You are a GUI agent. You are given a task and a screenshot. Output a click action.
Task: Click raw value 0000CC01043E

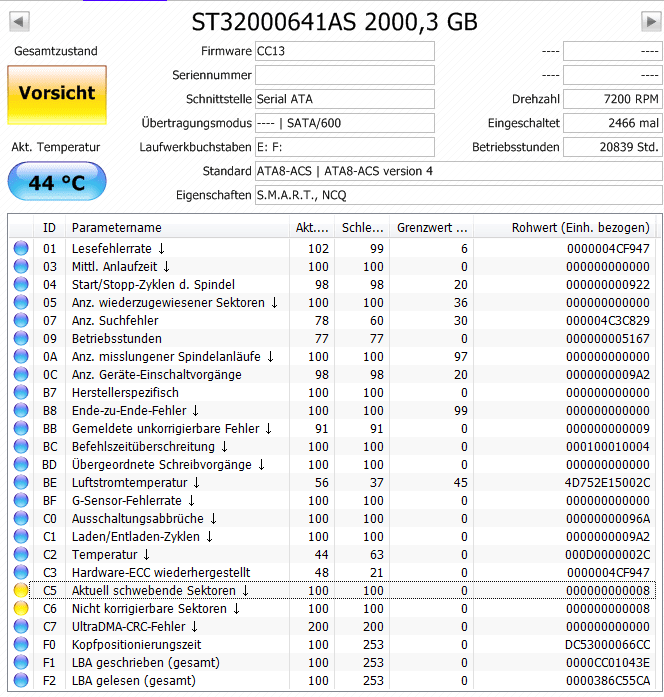pos(608,662)
